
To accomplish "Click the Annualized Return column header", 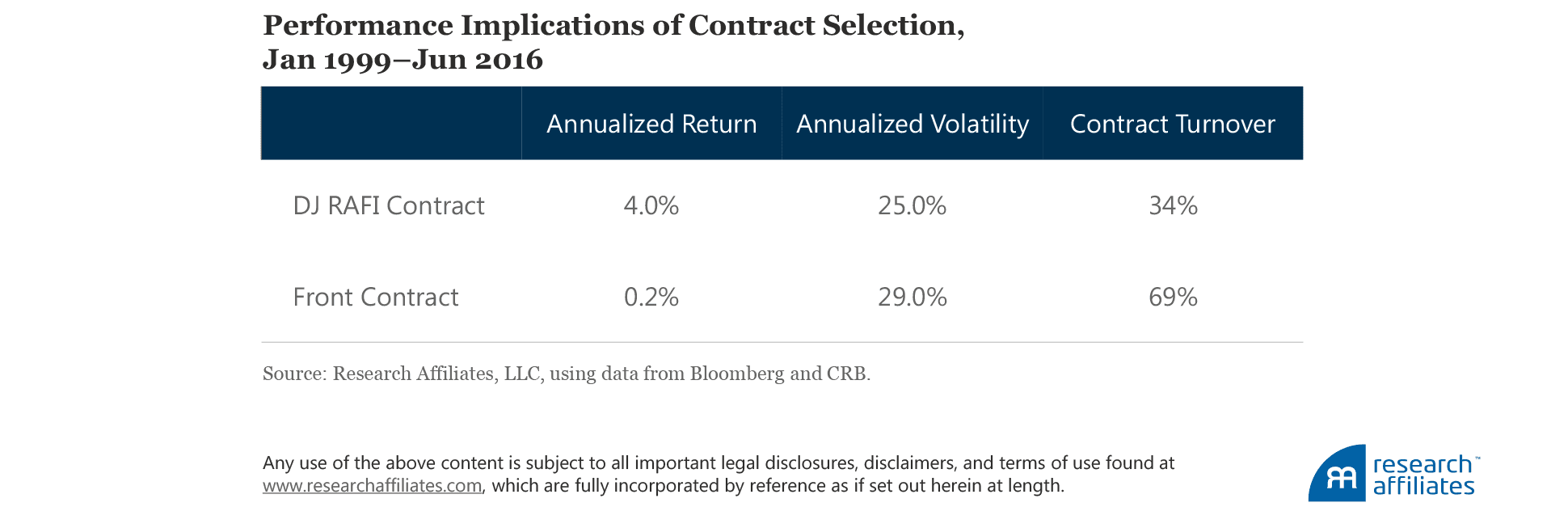I will [651, 124].
